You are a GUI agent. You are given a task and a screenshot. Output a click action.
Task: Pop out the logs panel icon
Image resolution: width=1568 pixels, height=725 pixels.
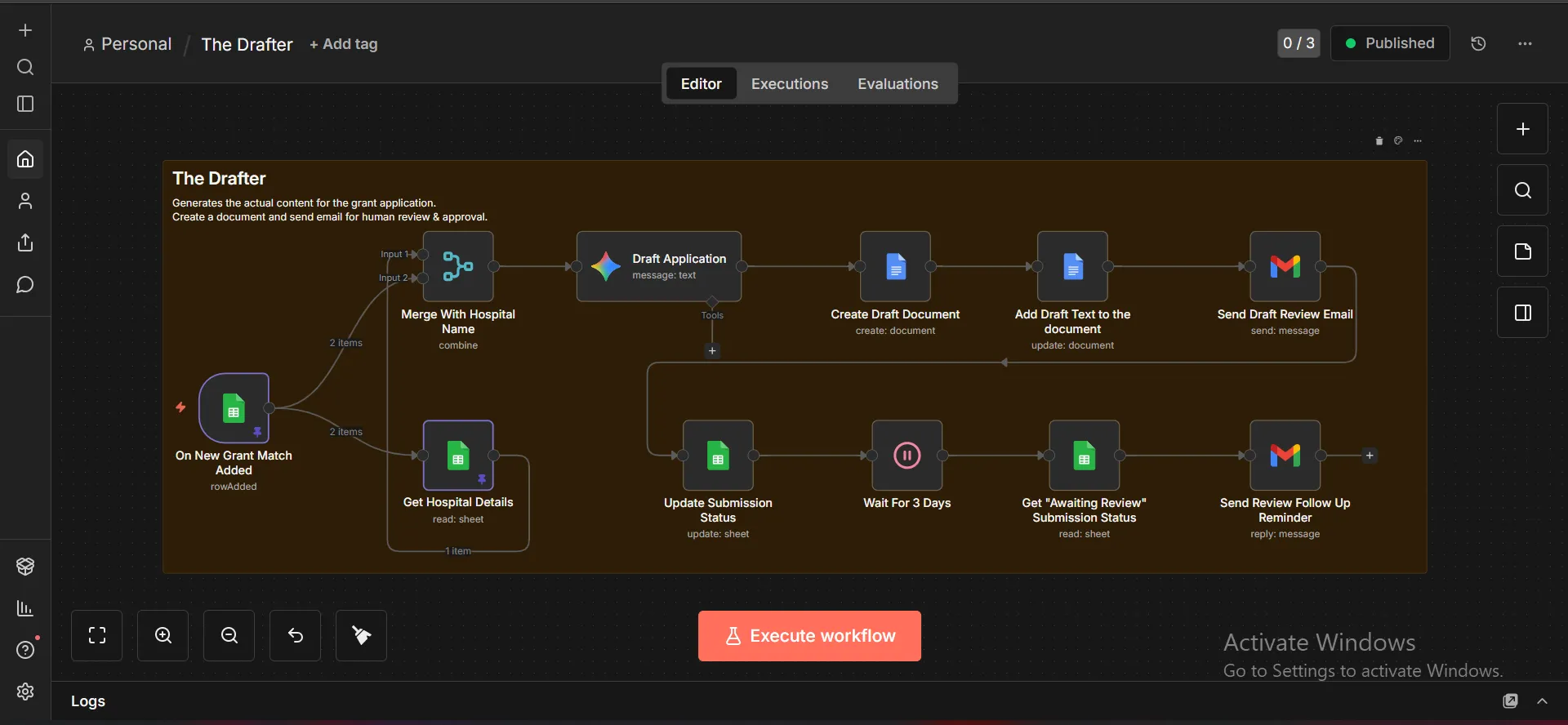1511,701
